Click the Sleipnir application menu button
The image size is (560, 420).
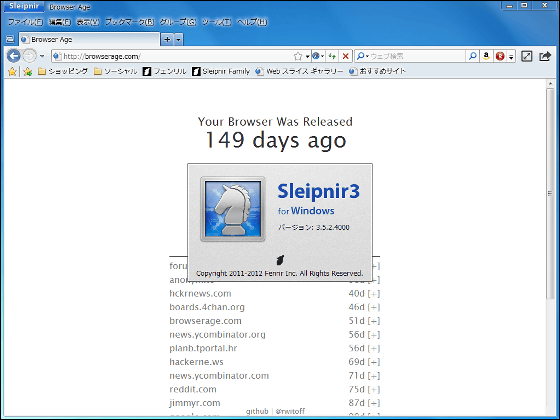[x=24, y=6]
